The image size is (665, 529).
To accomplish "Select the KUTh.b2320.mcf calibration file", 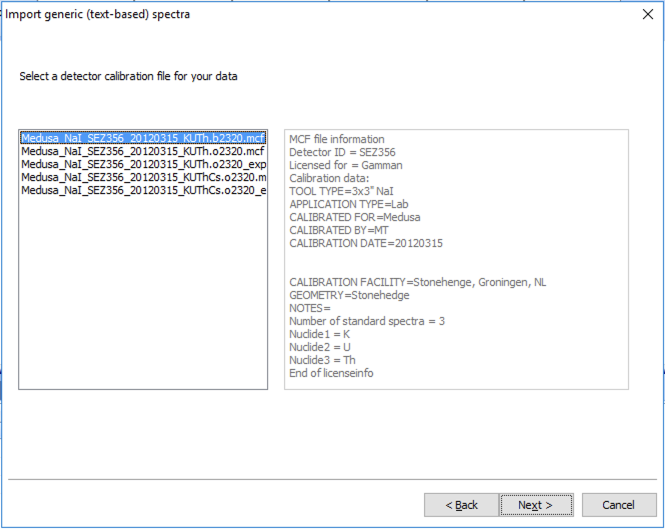I will coord(143,138).
